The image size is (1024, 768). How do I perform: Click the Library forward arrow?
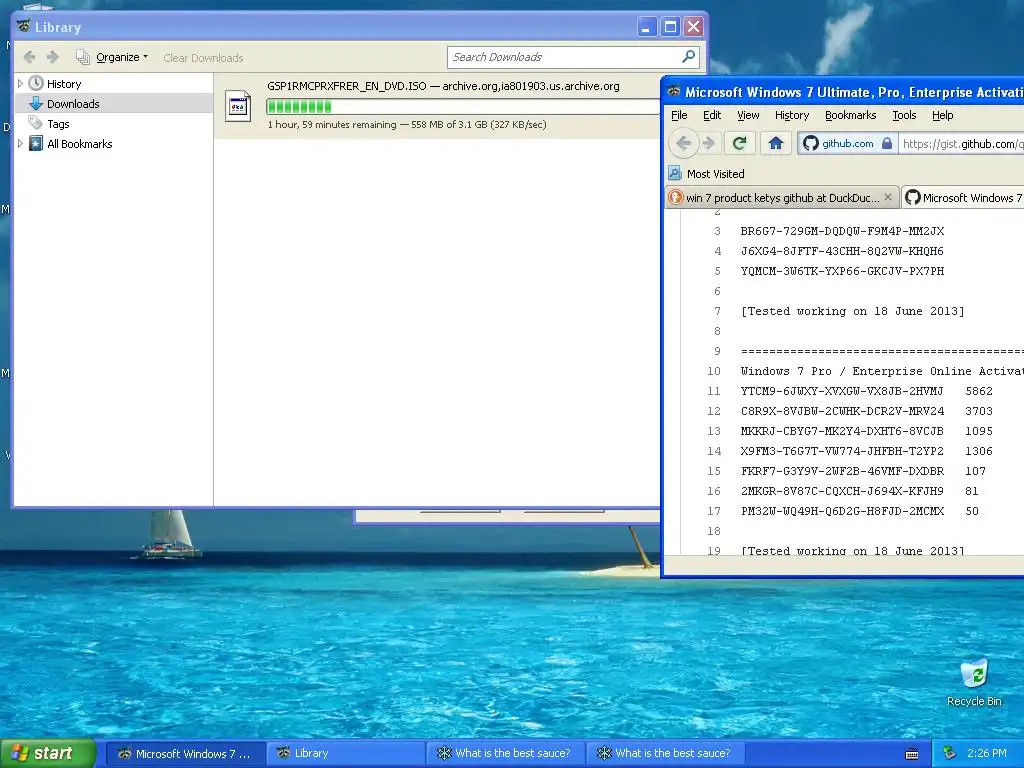tap(53, 57)
